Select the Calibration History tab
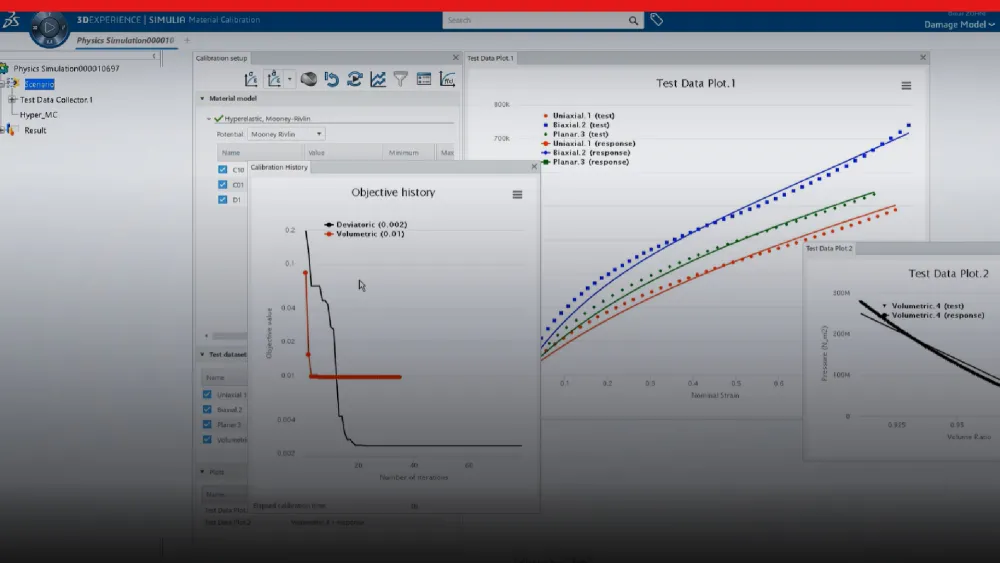Screen dimensions: 1000x563 pos(279,167)
